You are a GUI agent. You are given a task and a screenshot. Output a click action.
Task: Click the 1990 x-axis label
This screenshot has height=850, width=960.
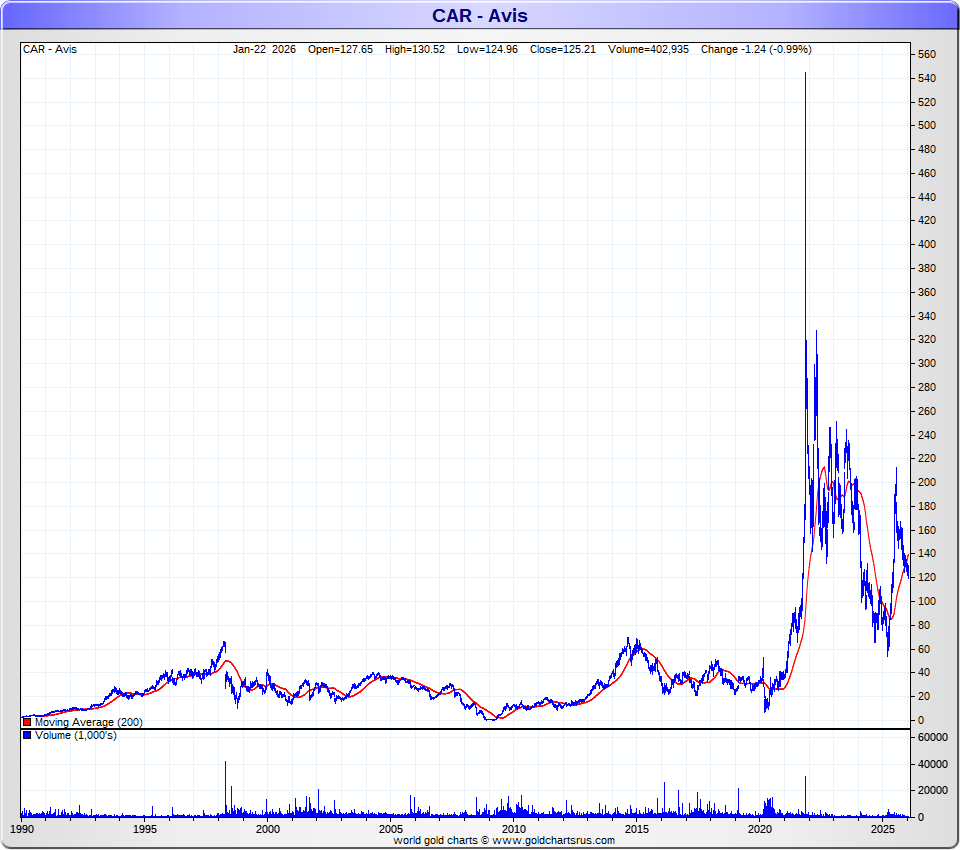22,829
